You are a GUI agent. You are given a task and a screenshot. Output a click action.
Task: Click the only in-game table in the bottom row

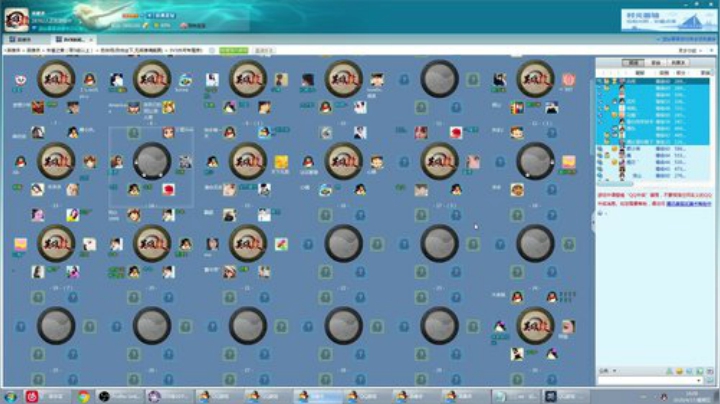tap(535, 325)
